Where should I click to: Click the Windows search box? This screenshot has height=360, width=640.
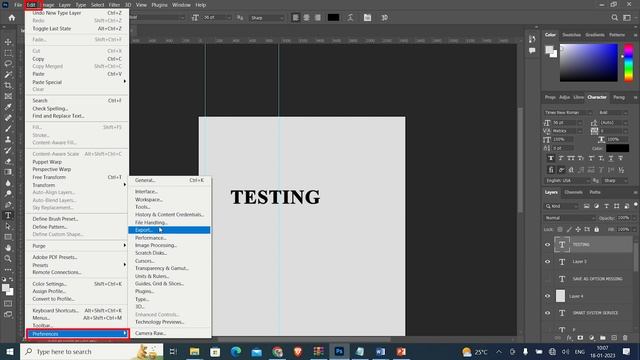pyautogui.click(x=91, y=351)
